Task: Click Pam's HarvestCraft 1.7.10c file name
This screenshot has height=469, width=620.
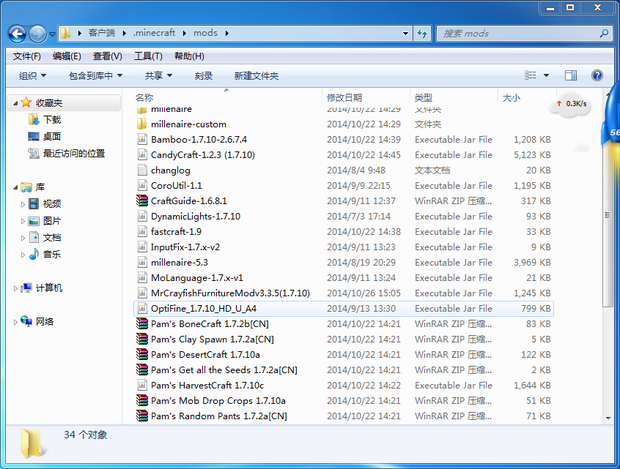Action: click(x=207, y=386)
